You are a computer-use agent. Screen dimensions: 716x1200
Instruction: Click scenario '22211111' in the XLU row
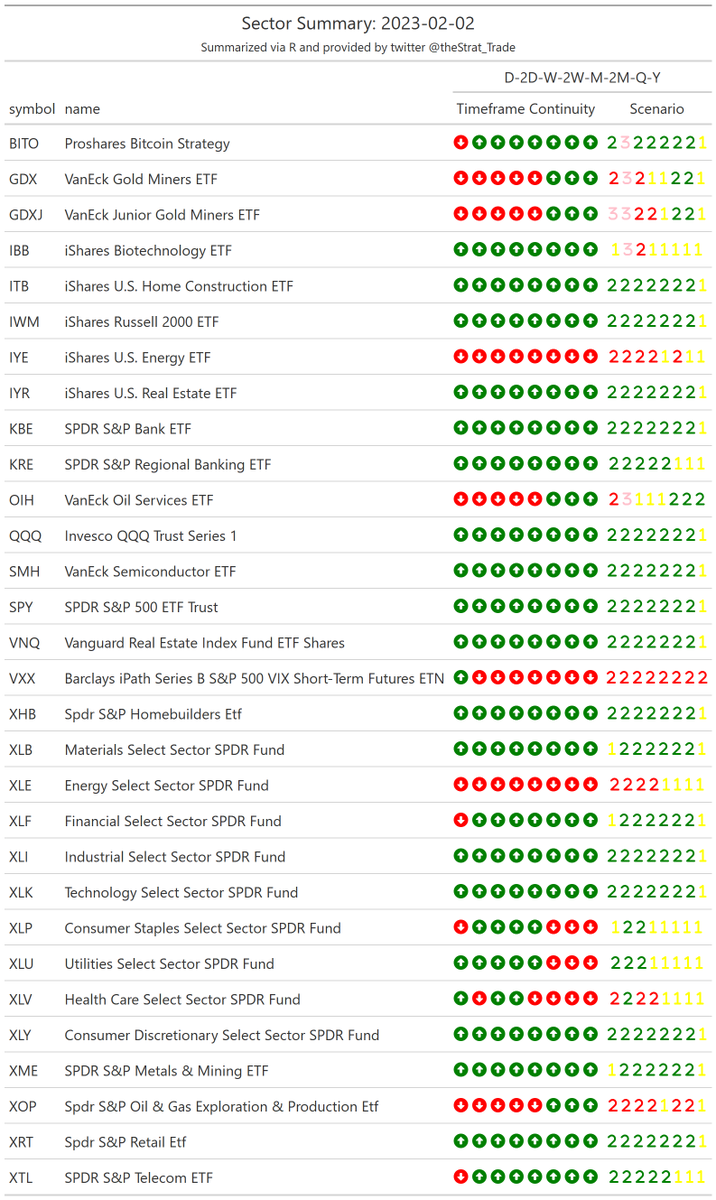click(x=657, y=964)
